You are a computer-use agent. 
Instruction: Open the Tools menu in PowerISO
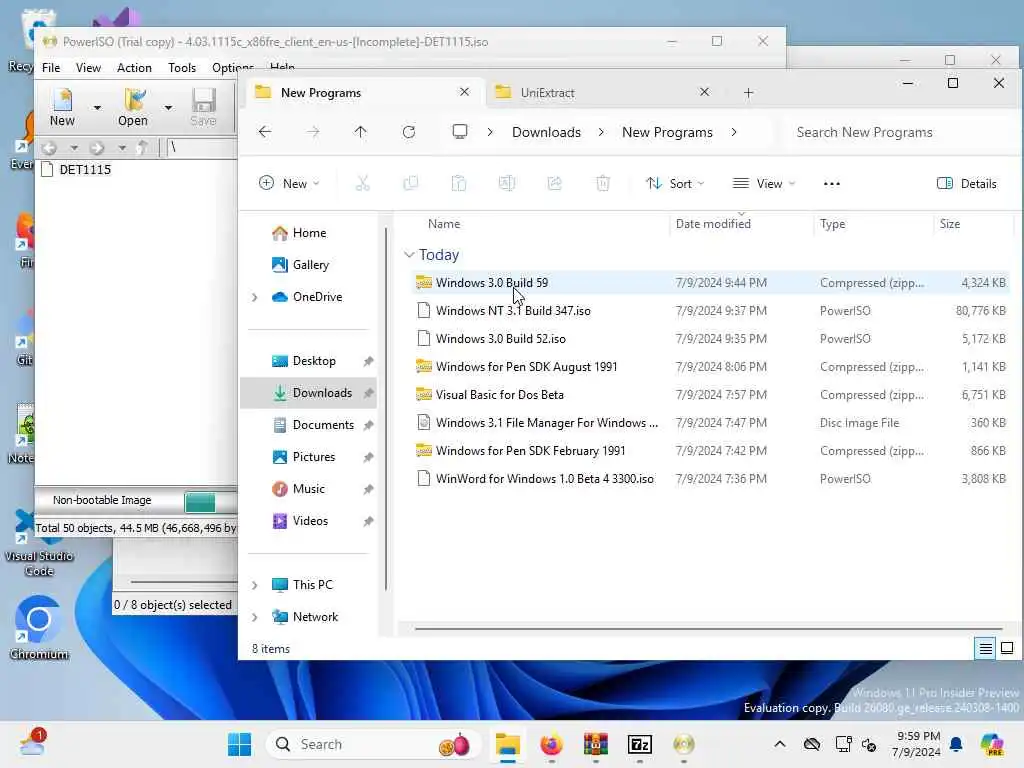182,67
